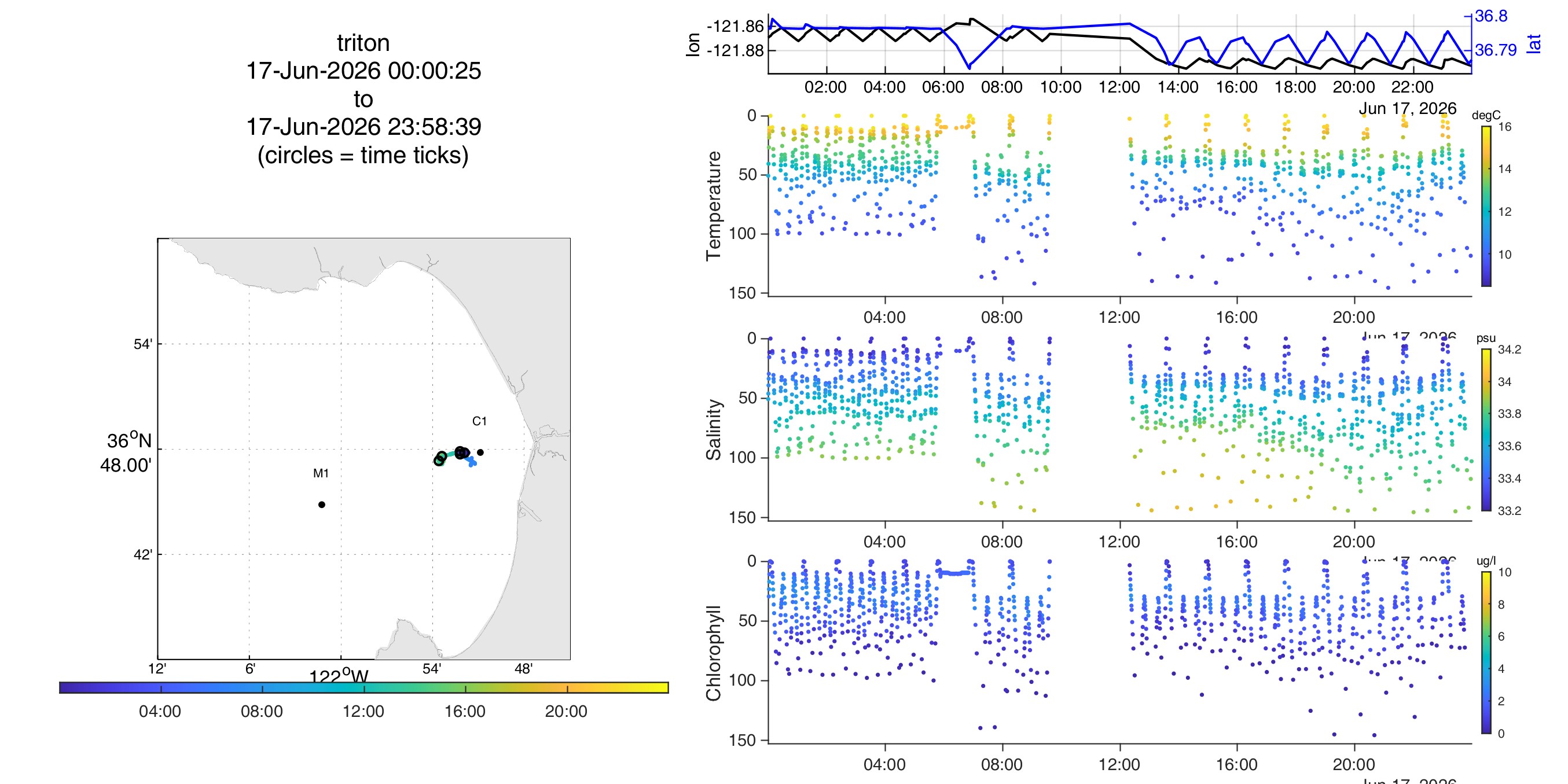Image resolution: width=1568 pixels, height=784 pixels.
Task: Click the C1 station dot on map
Action: [480, 452]
